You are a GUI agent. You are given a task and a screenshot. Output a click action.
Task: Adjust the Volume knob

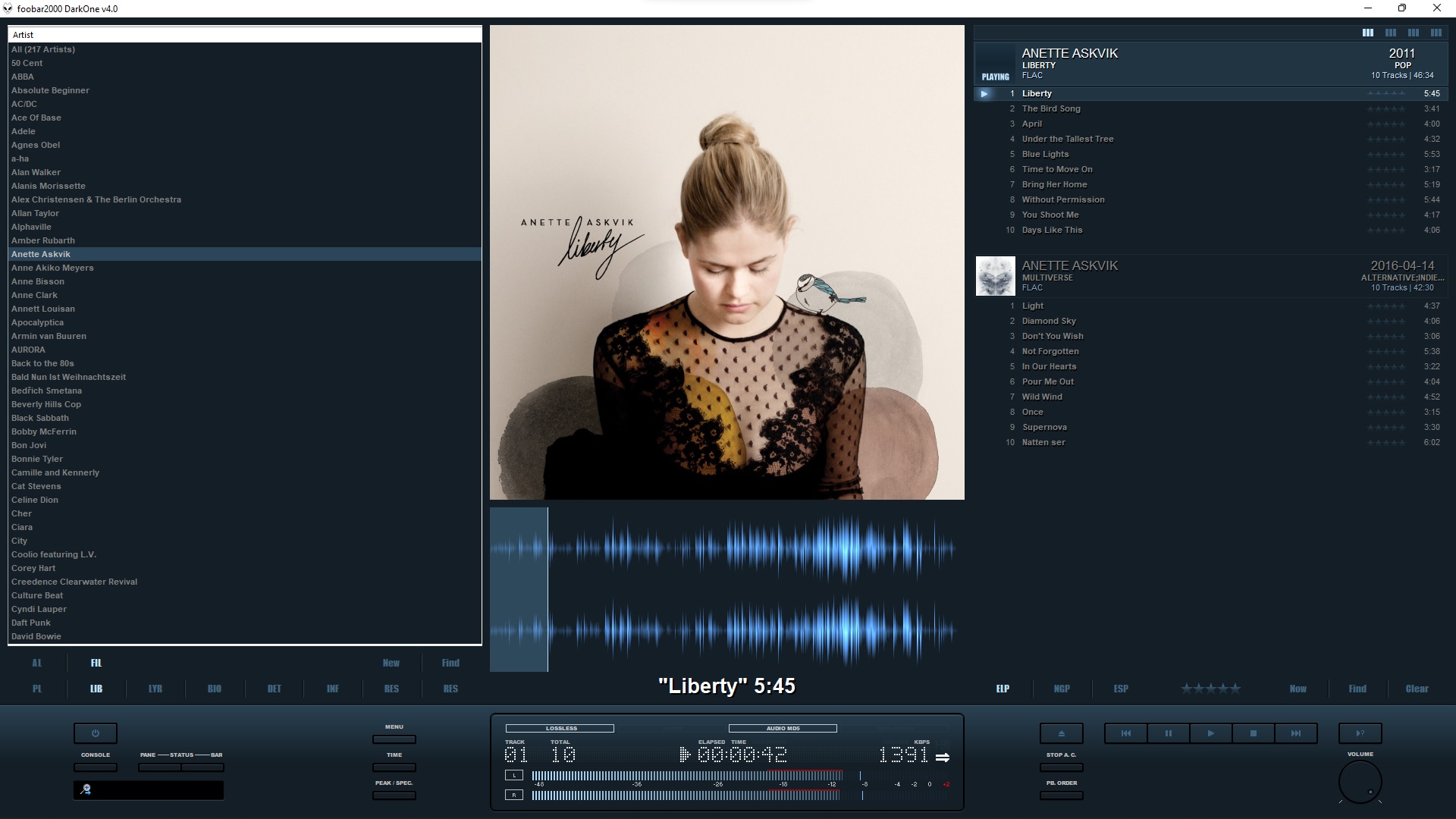tap(1360, 782)
